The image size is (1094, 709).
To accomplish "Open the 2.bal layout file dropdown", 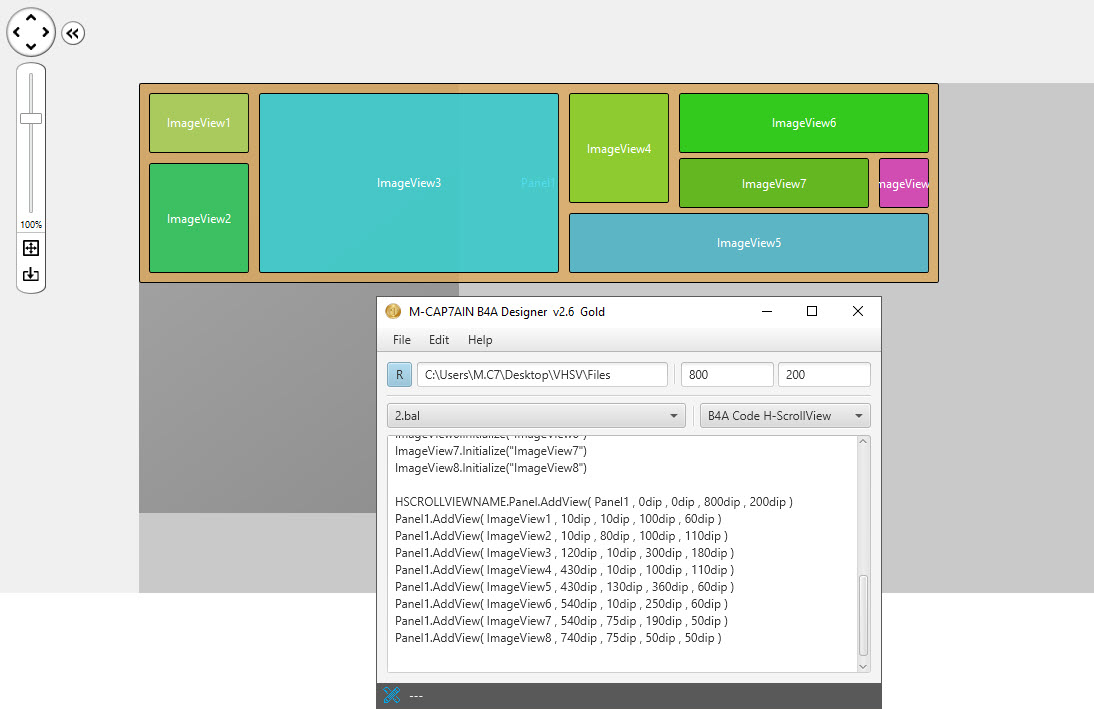I will [x=536, y=416].
